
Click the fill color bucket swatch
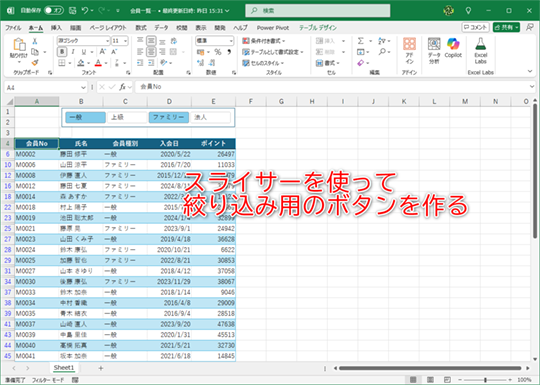click(81, 63)
